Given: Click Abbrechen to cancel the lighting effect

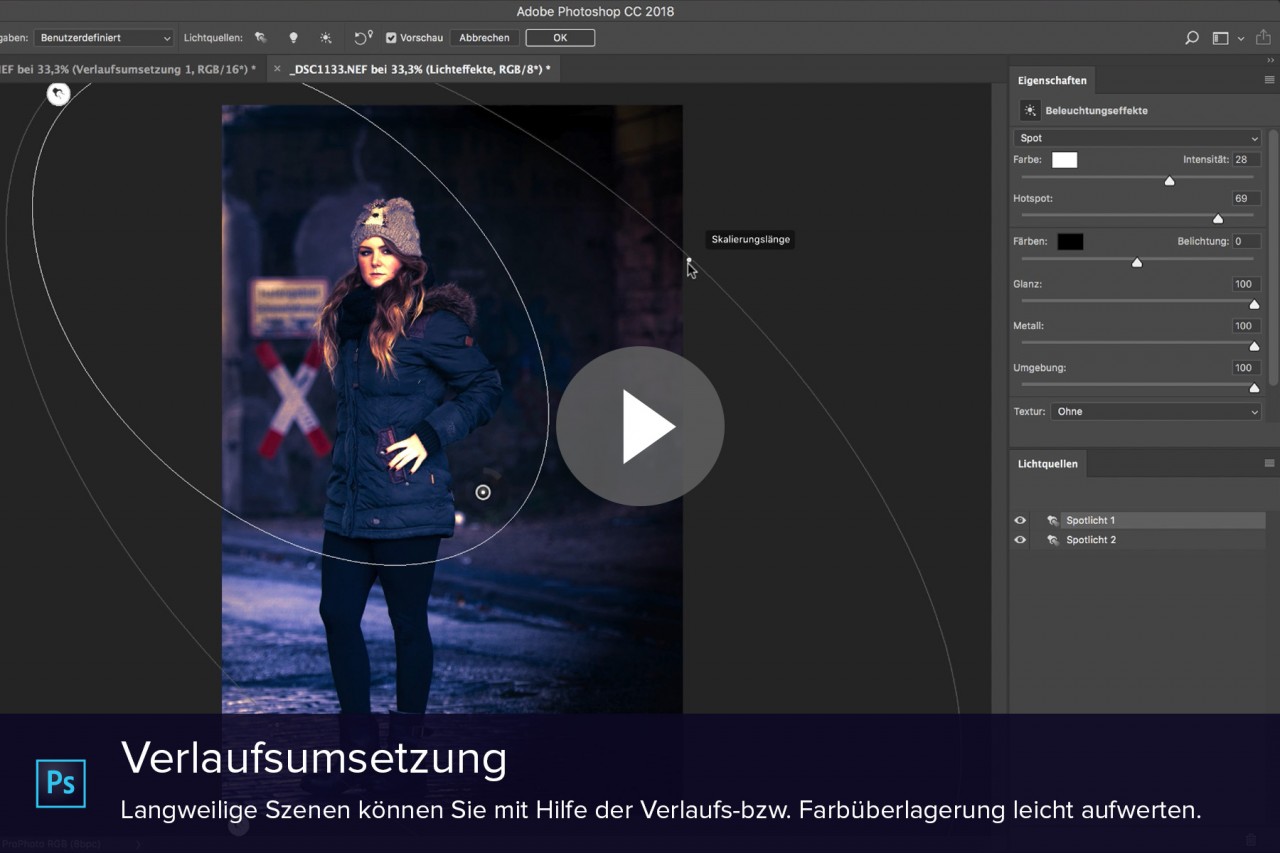Looking at the screenshot, I should point(484,37).
